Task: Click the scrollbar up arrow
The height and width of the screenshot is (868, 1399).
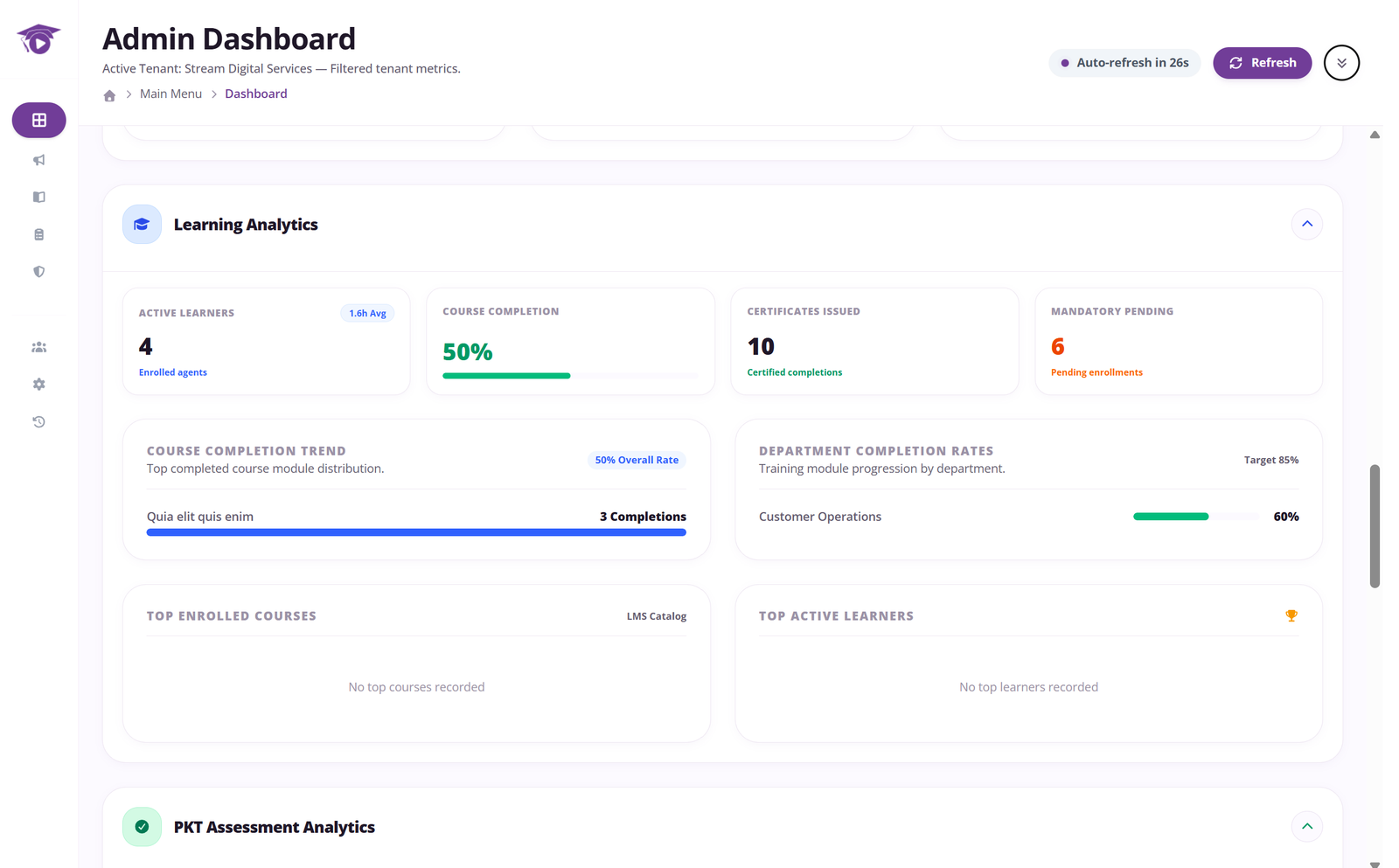Action: (x=1375, y=135)
